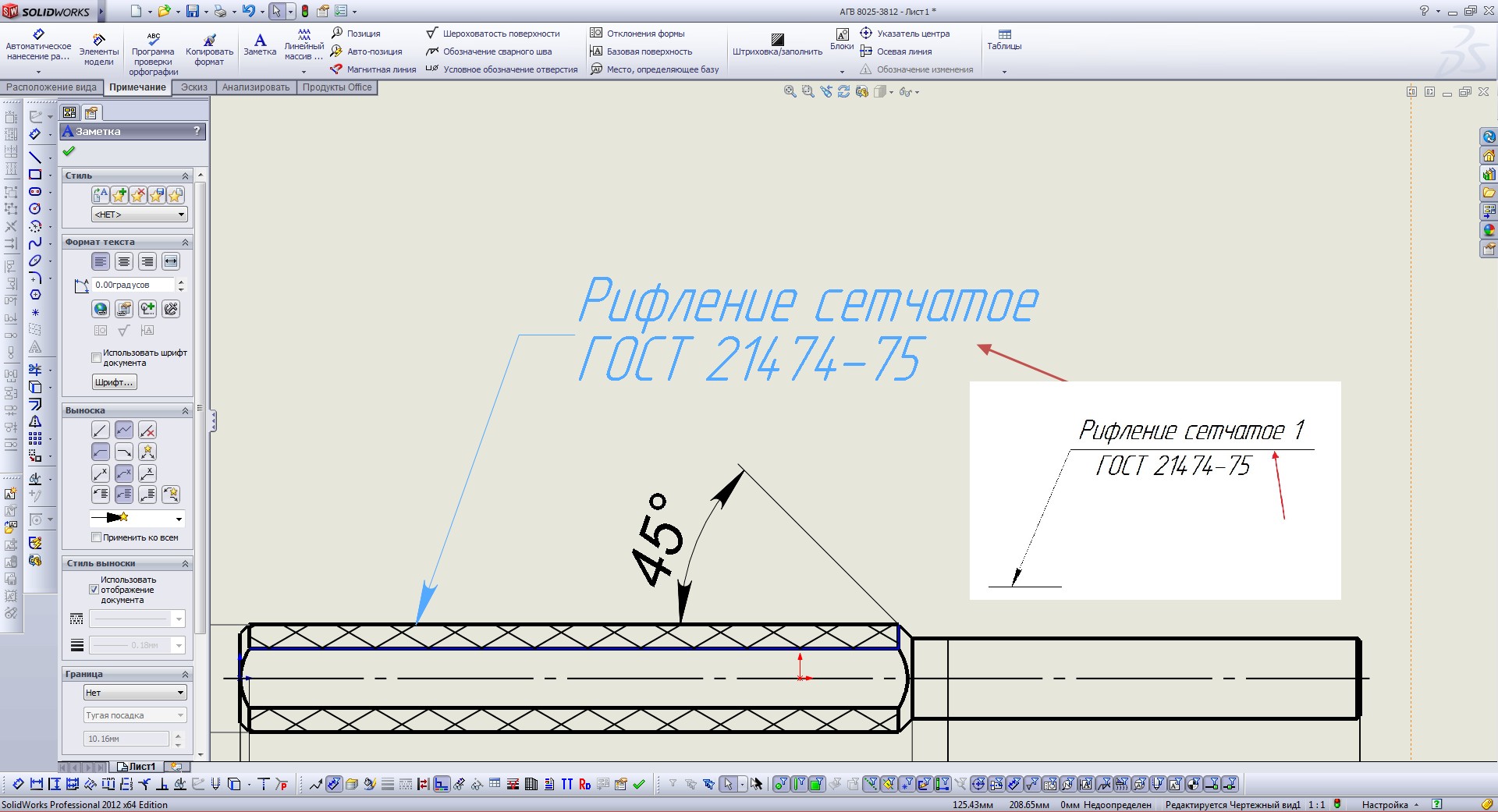Click the angle field 0.00градусов
The width and height of the screenshot is (1498, 812).
tap(133, 285)
